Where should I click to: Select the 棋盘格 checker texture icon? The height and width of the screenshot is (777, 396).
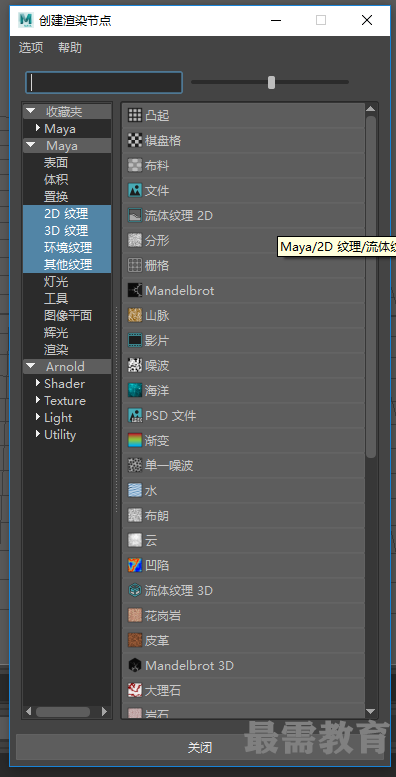pos(135,141)
